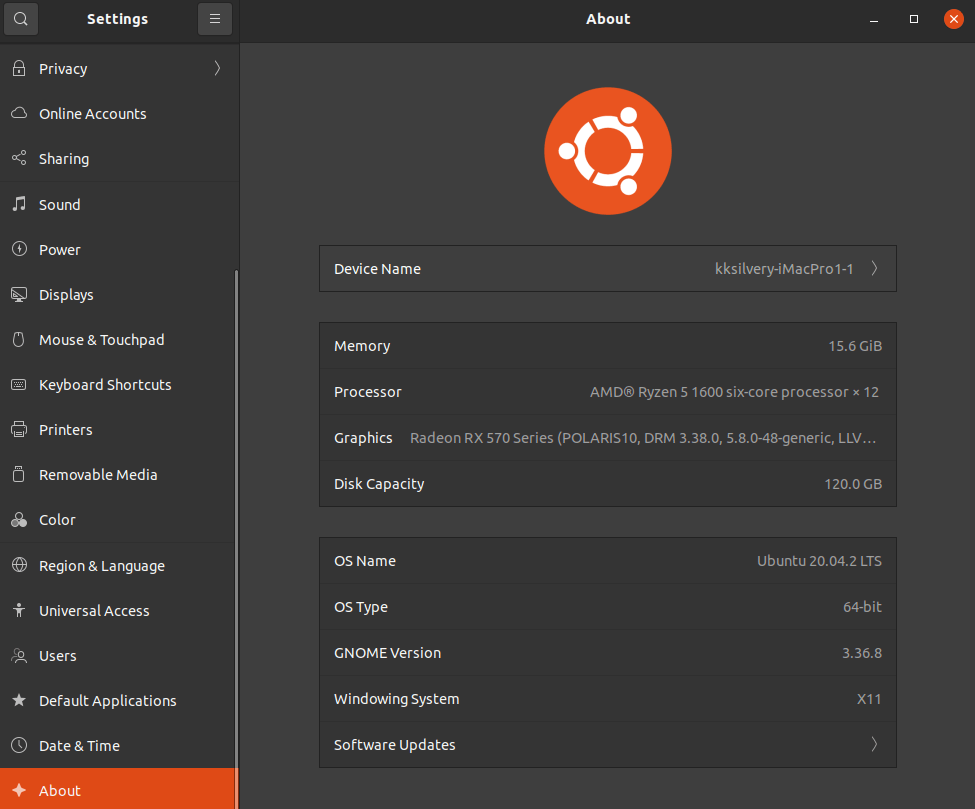975x809 pixels.
Task: Click device name value kksilvery-iMacPro1-1
Action: (783, 269)
